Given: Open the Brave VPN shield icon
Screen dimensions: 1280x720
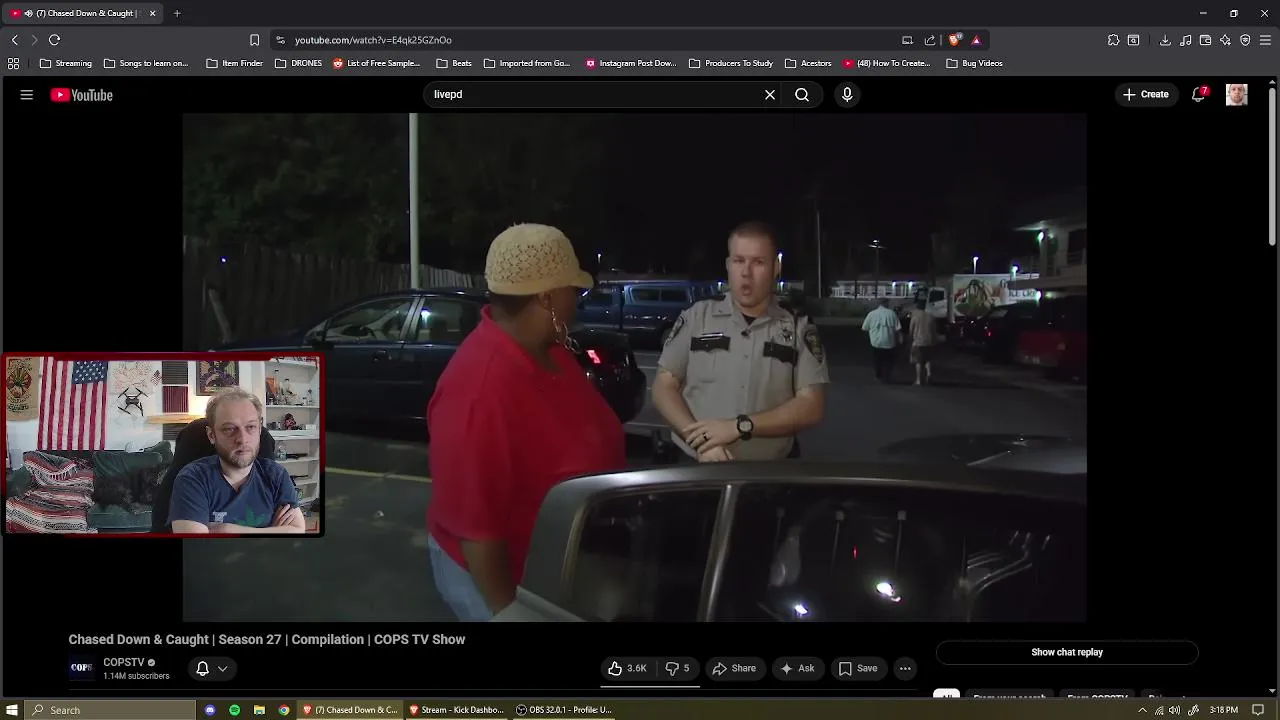Looking at the screenshot, I should (x=1245, y=40).
